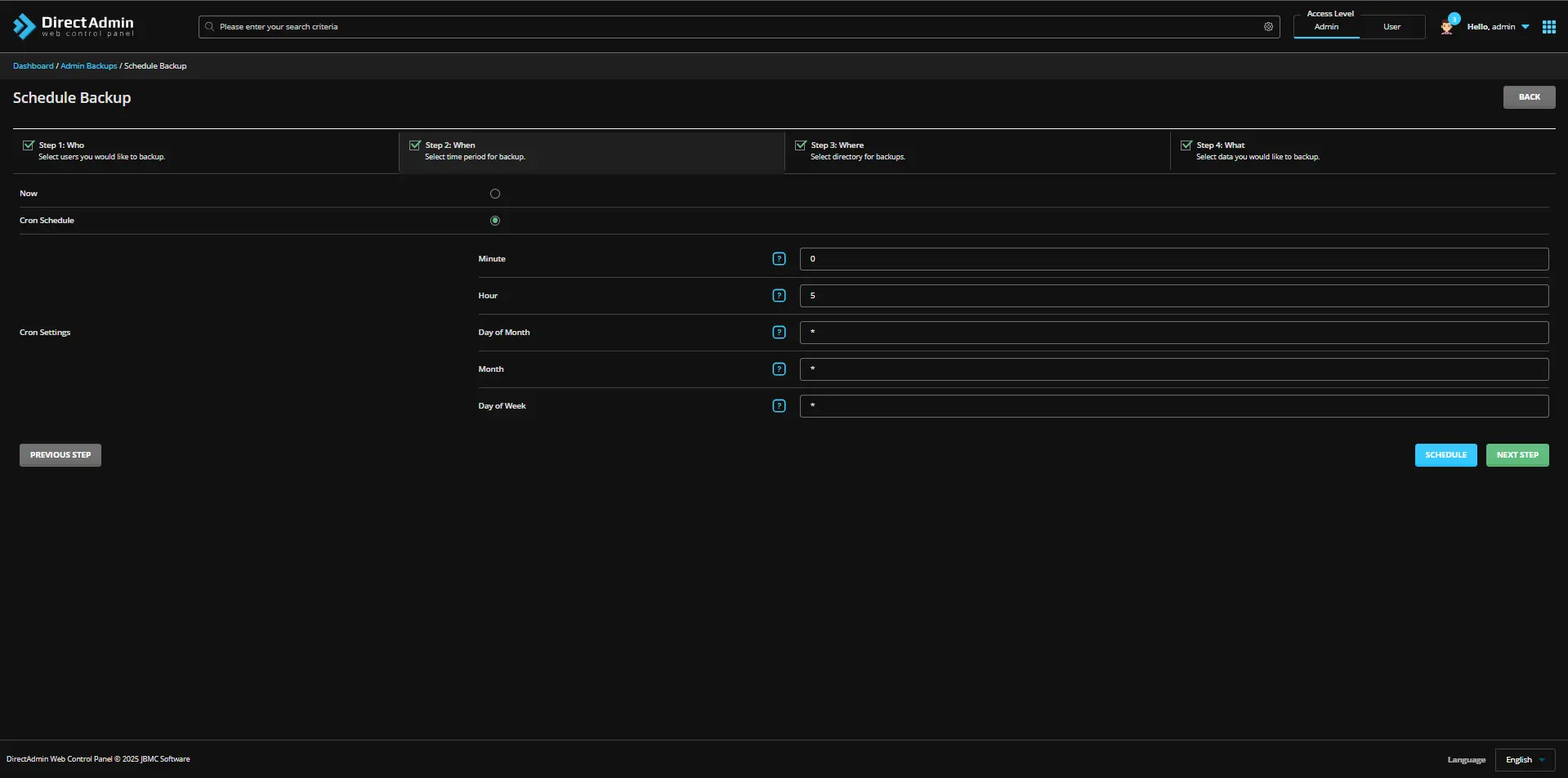Show help for Day of Month field

click(x=779, y=333)
